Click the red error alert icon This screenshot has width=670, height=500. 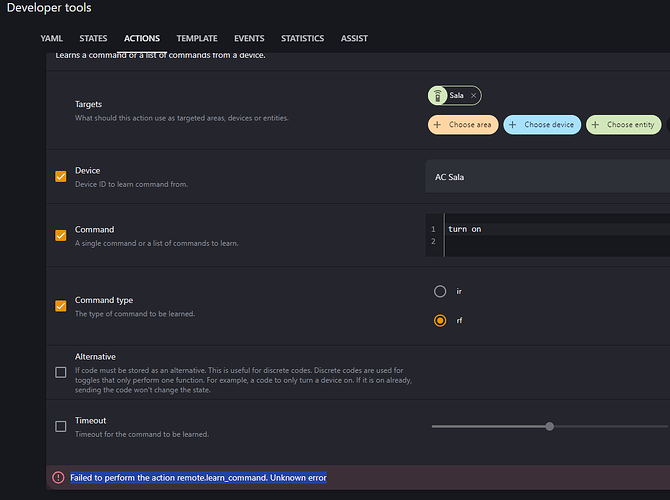[58, 478]
